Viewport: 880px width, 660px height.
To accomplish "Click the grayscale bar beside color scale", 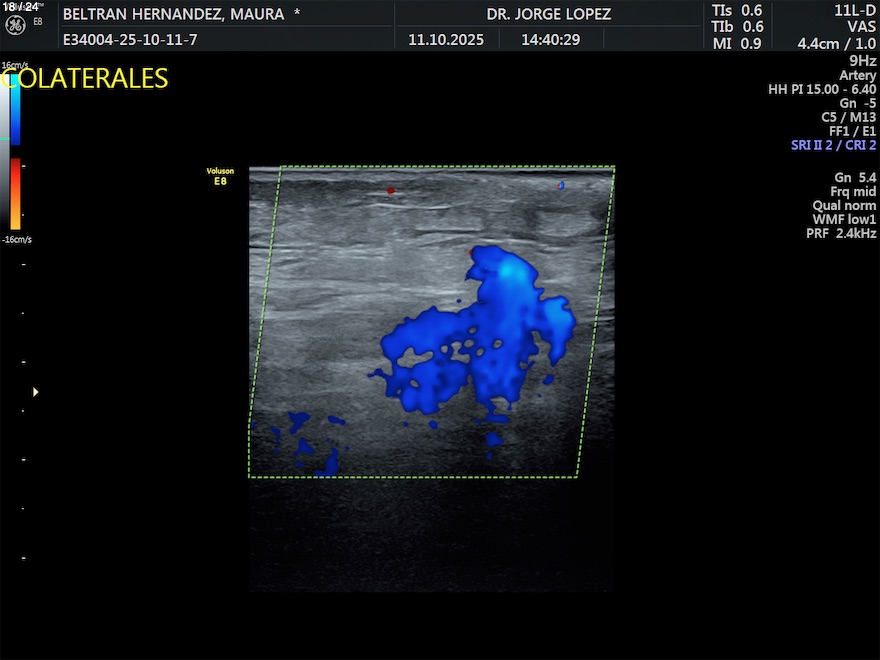I will point(5,150).
